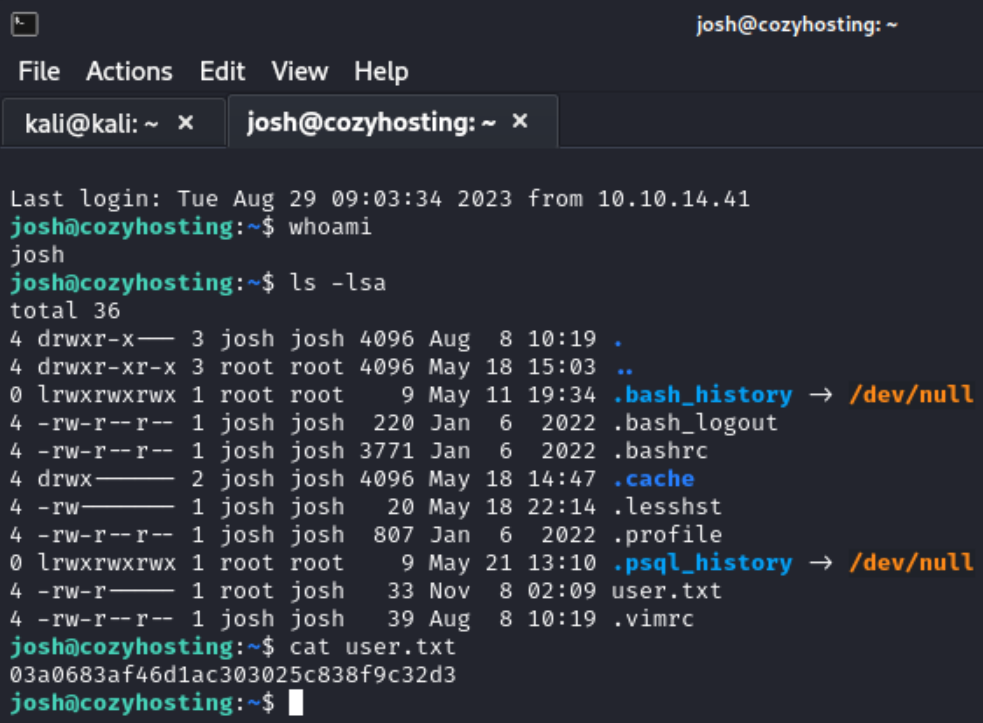
Task: Click the .bash_history symlink name
Action: (x=702, y=394)
